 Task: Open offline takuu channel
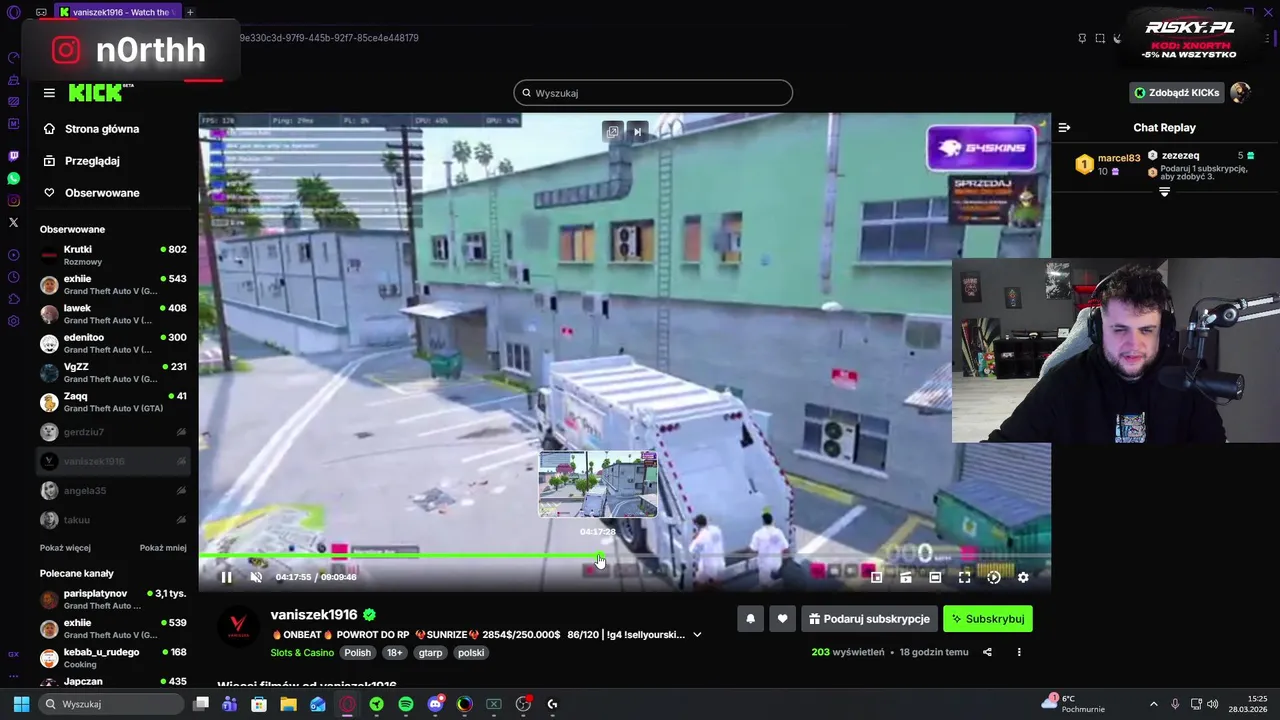(x=113, y=520)
